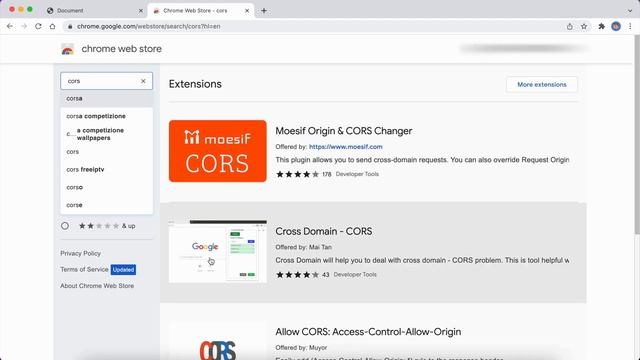This screenshot has height=360, width=640.
Task: Open the home page via home icon
Action: pyautogui.click(x=53, y=26)
